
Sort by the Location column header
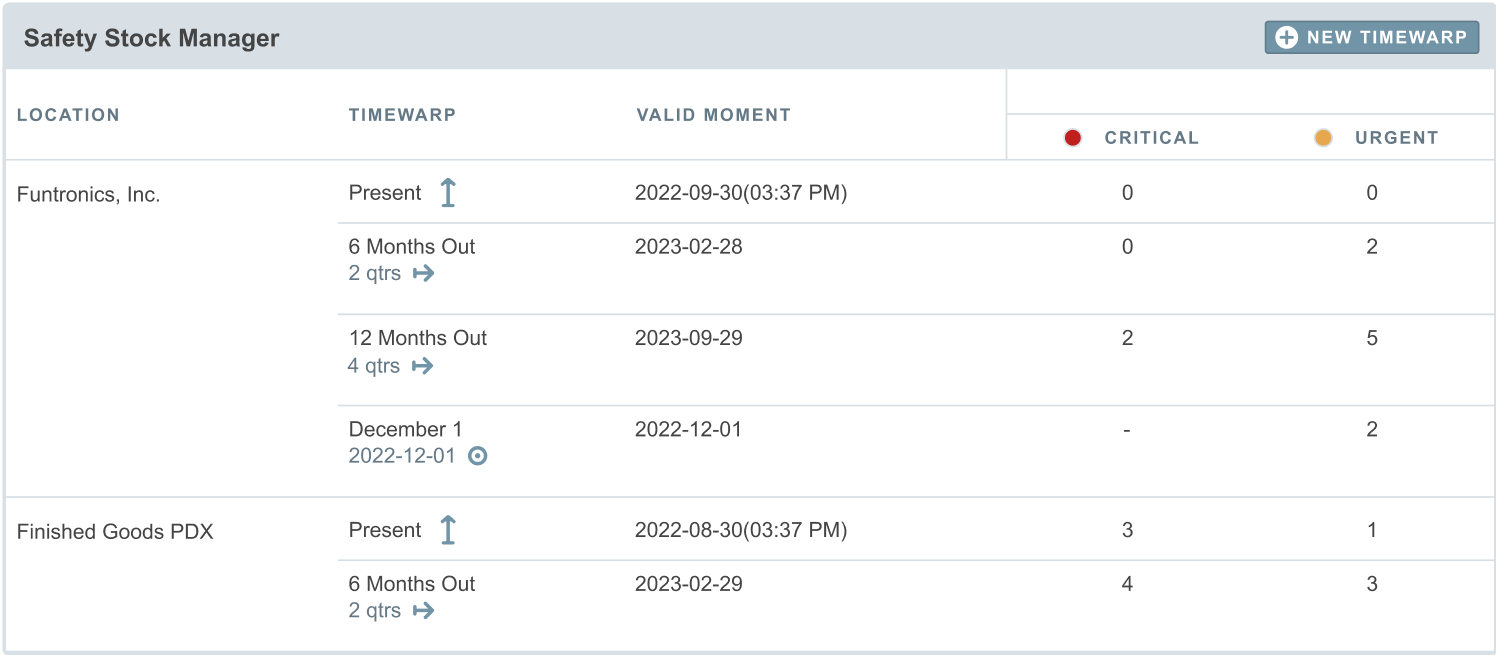[x=68, y=115]
